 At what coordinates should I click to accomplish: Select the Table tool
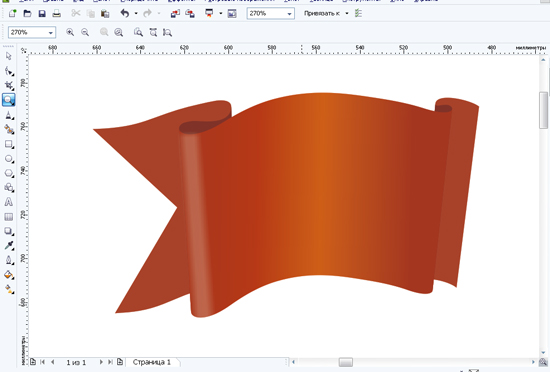(x=8, y=217)
